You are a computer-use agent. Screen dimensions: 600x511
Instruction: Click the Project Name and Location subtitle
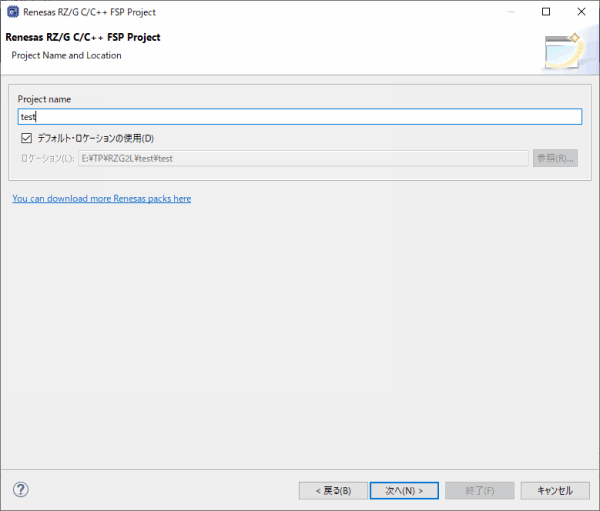67,56
